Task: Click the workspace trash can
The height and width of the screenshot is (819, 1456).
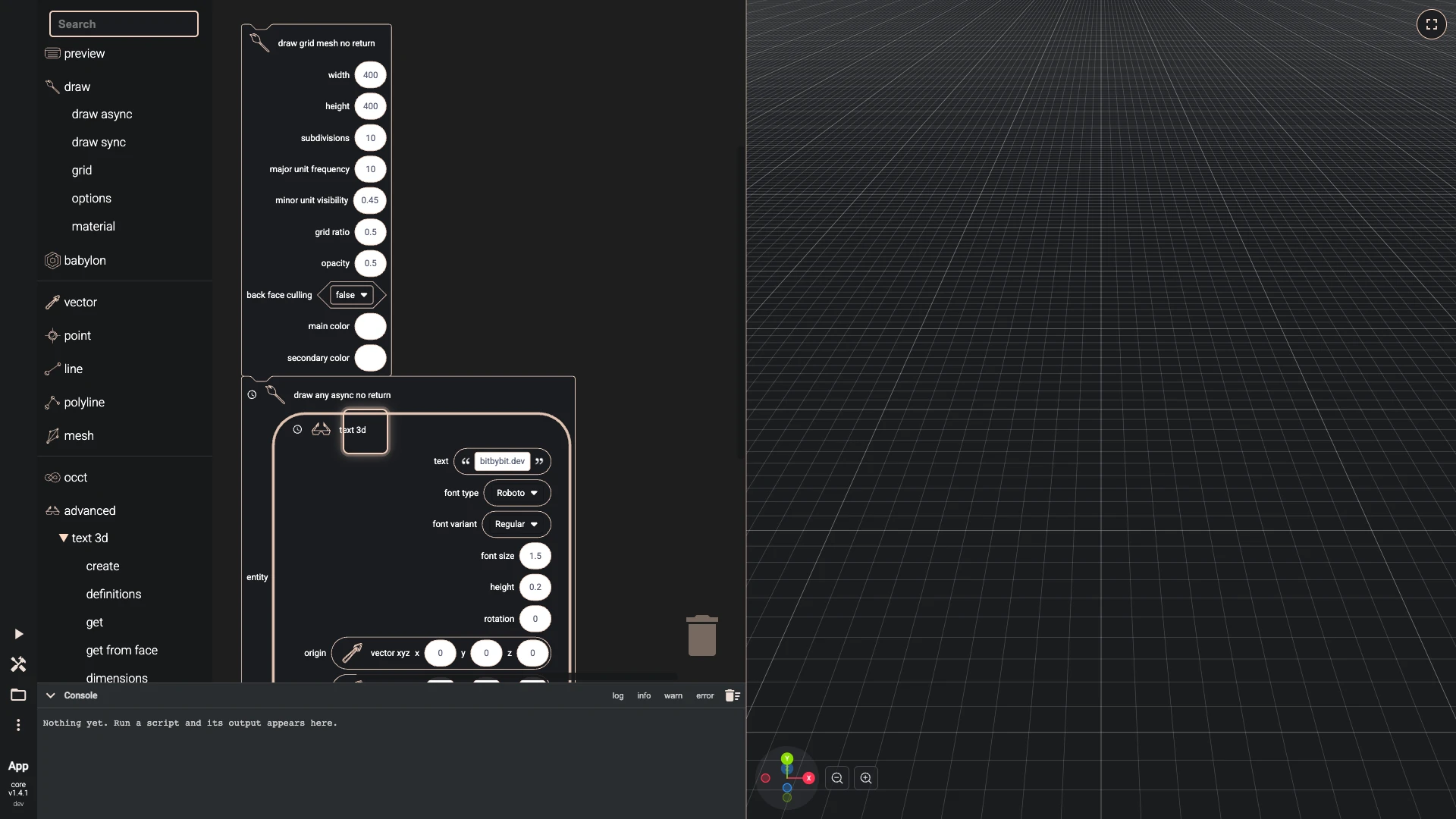Action: tap(702, 635)
